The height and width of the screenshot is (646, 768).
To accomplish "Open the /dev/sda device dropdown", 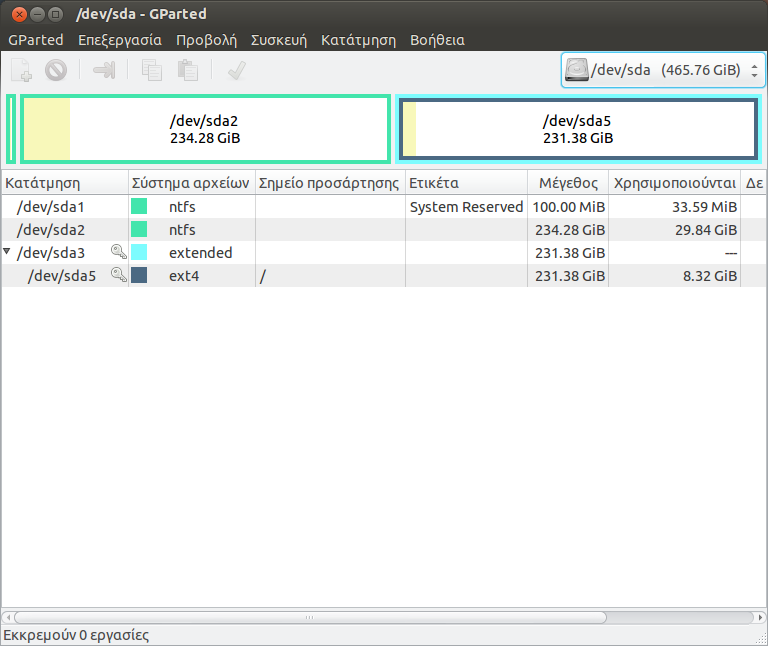I will [663, 70].
